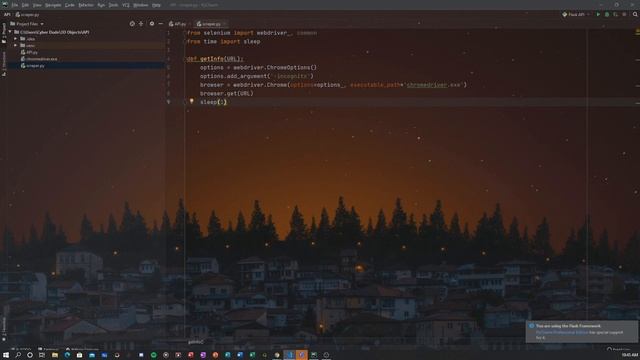Click inside sleep() parentheses in the editor
The height and width of the screenshot is (360, 640).
tap(222, 102)
